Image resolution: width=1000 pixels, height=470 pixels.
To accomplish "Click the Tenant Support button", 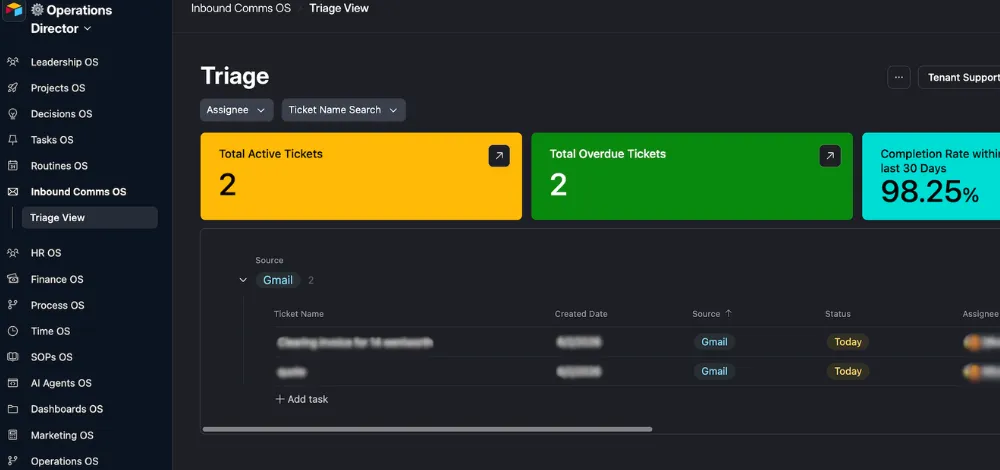I will 962,78.
